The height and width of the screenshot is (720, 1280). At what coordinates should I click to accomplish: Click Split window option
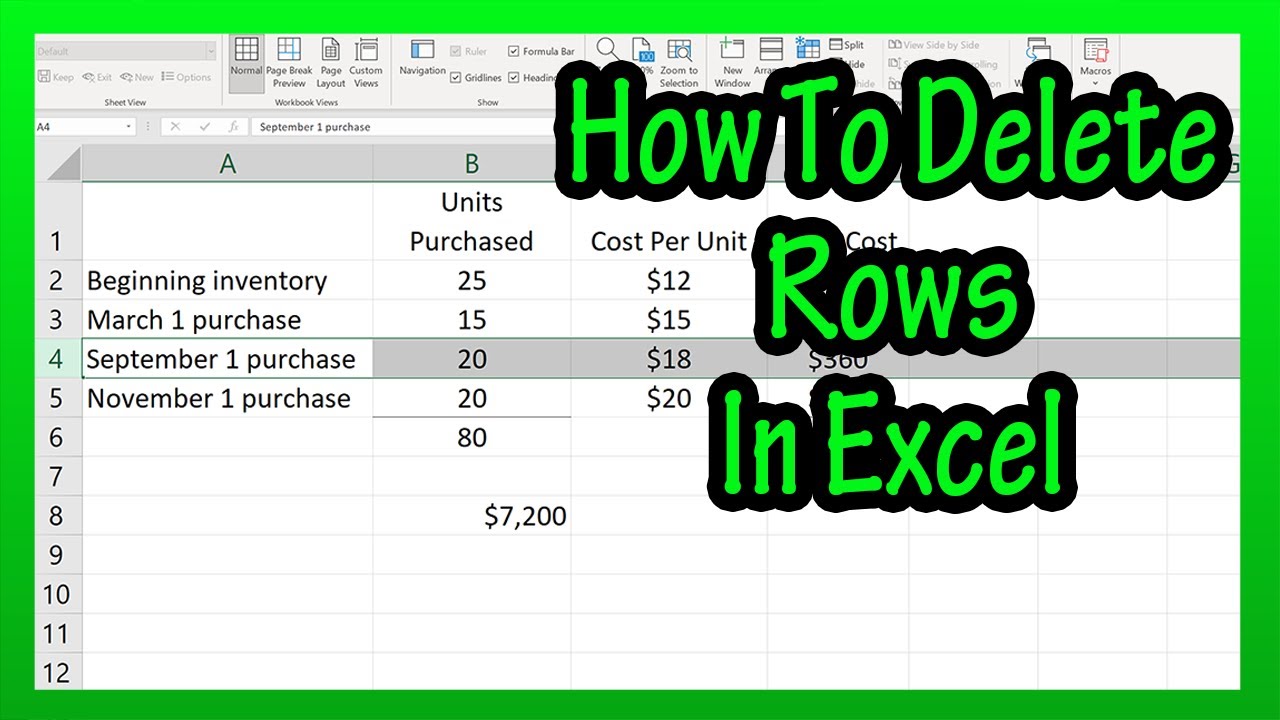(x=846, y=45)
